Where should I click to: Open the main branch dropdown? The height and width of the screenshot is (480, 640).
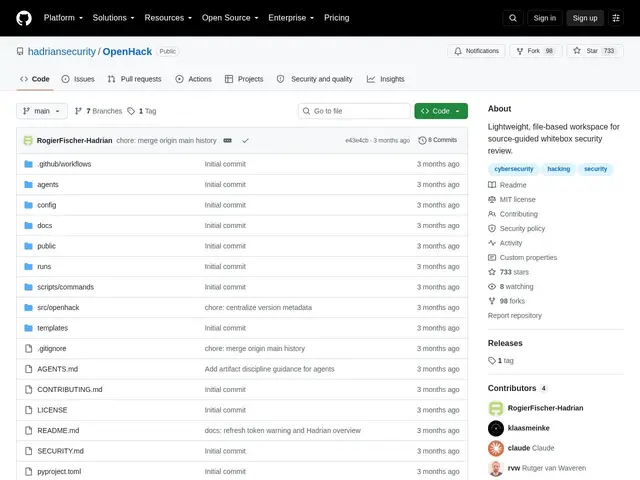[42, 111]
